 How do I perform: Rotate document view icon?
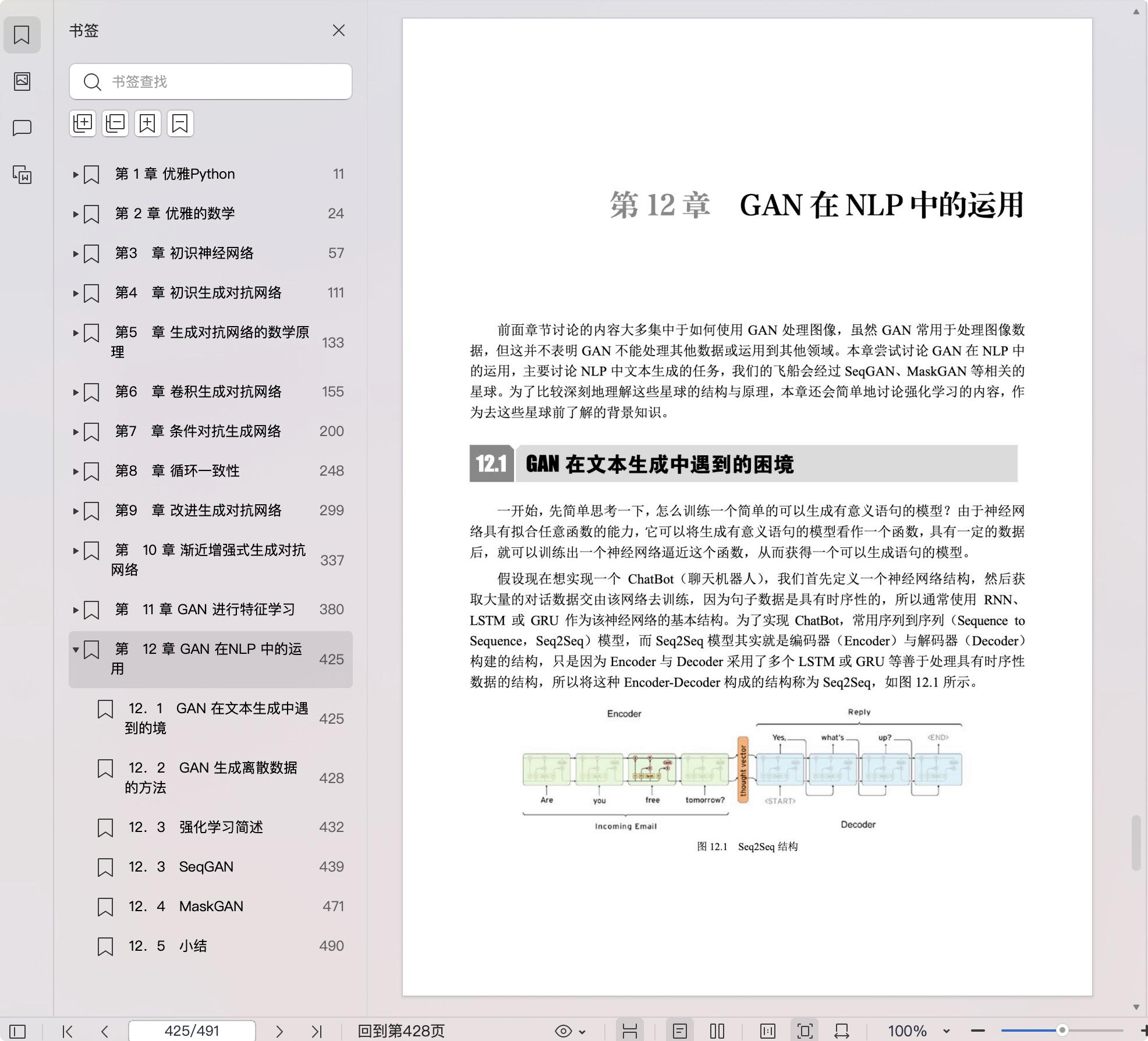point(842,1031)
